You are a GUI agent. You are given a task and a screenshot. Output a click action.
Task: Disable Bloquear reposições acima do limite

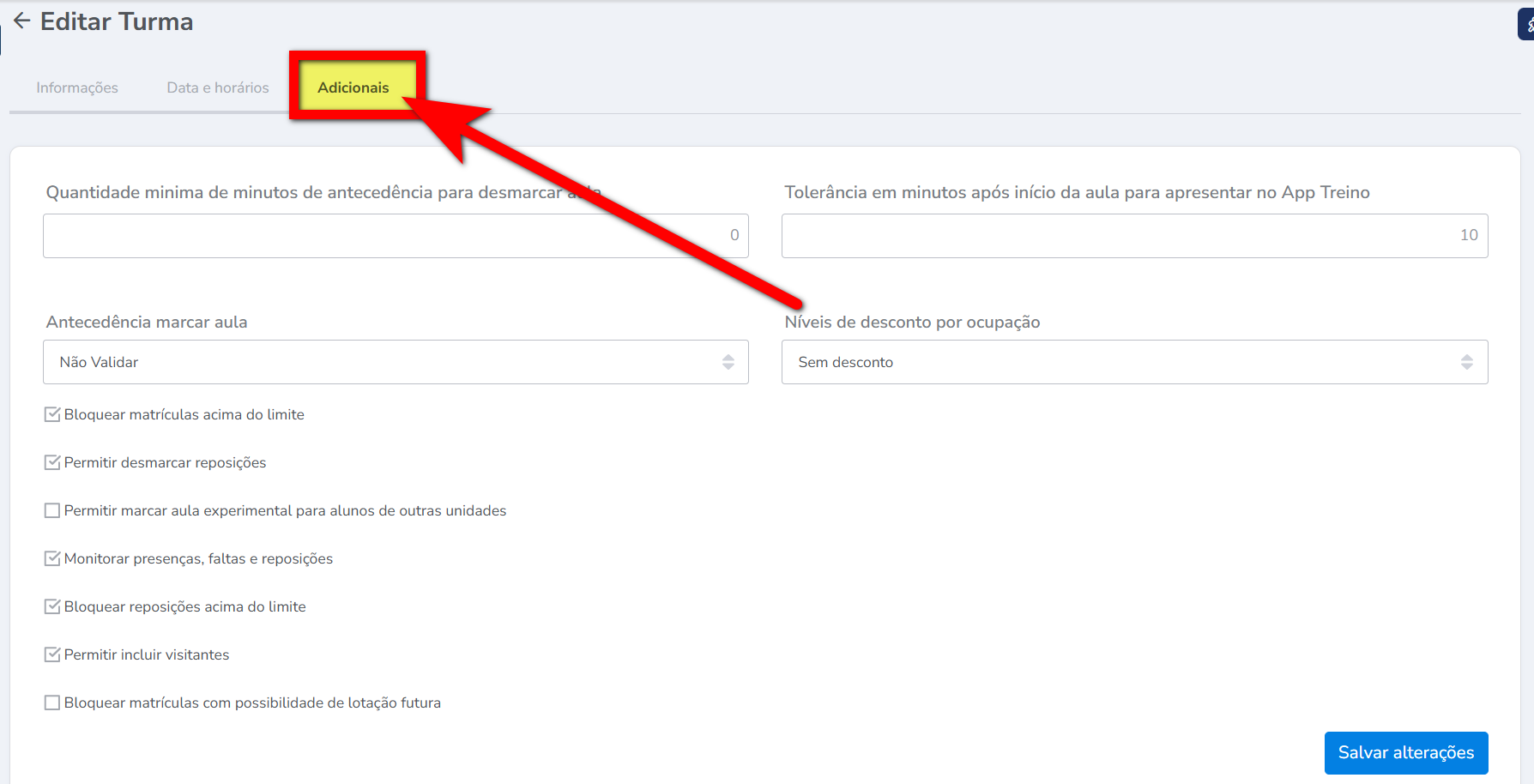(x=52, y=606)
